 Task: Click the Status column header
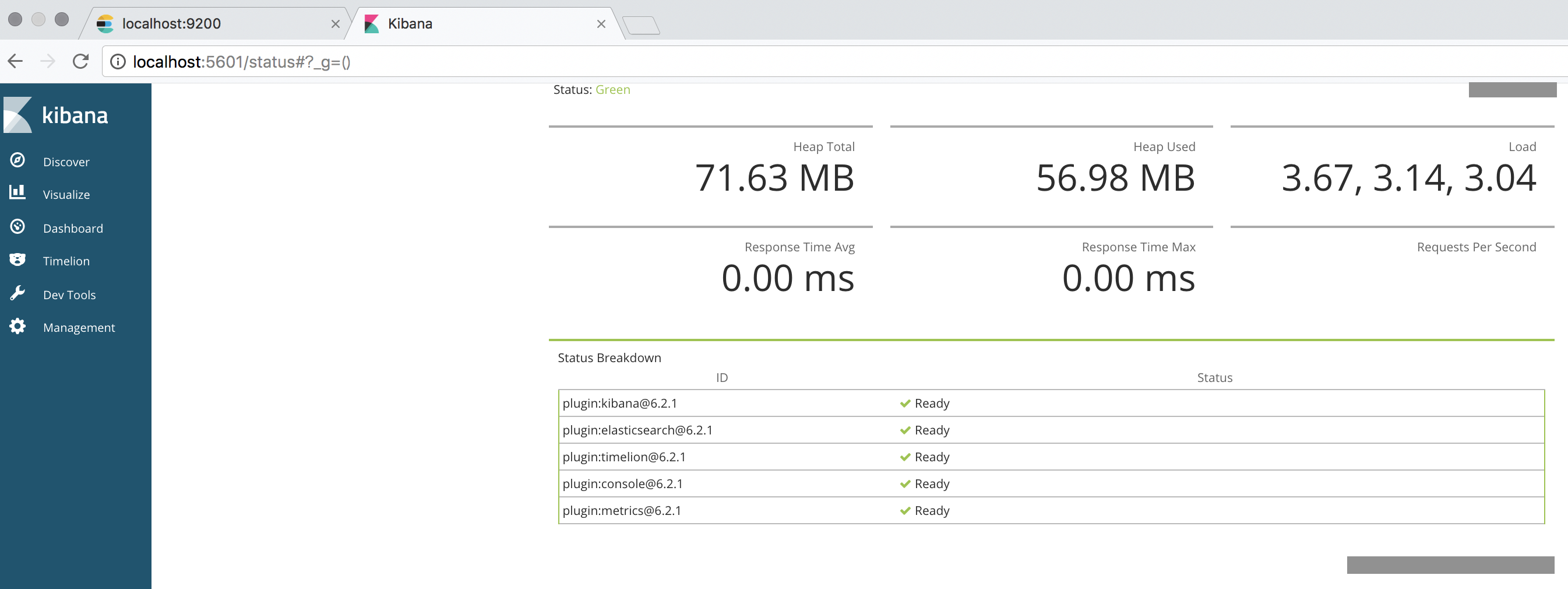click(x=1214, y=378)
